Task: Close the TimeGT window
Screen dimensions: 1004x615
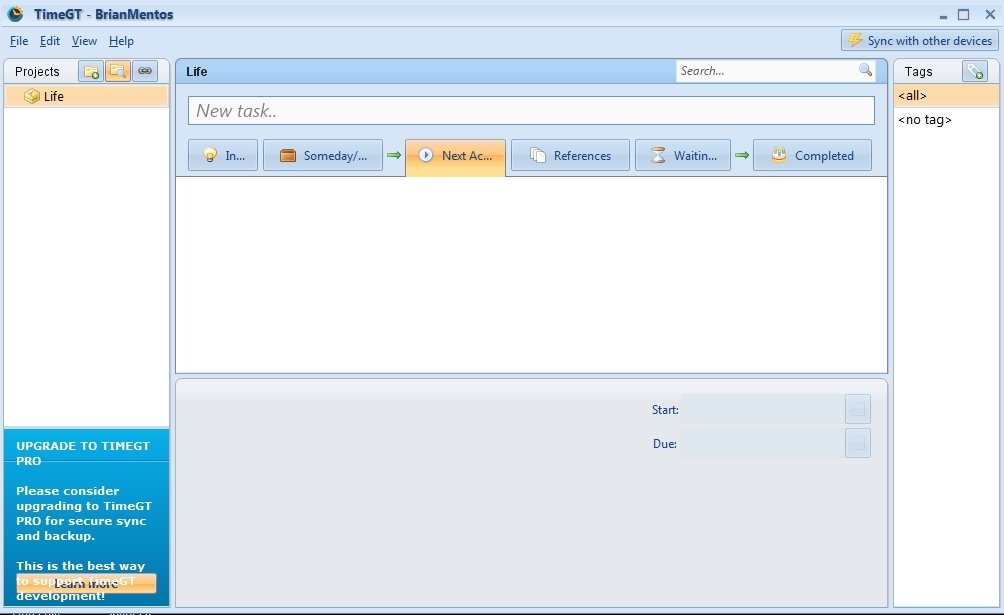Action: pyautogui.click(x=989, y=14)
